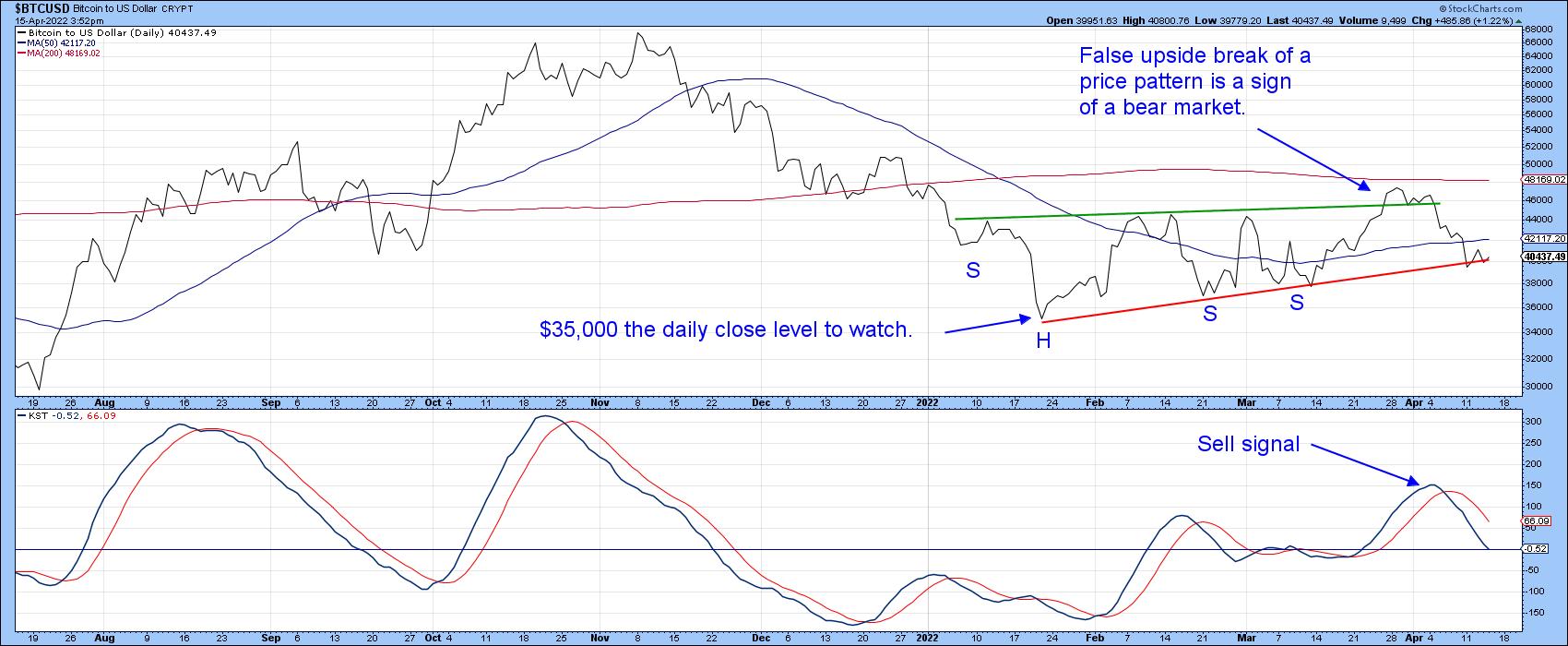This screenshot has height=646, width=1568.
Task: Select the 'Sell signal' annotation text
Action: click(x=1248, y=444)
